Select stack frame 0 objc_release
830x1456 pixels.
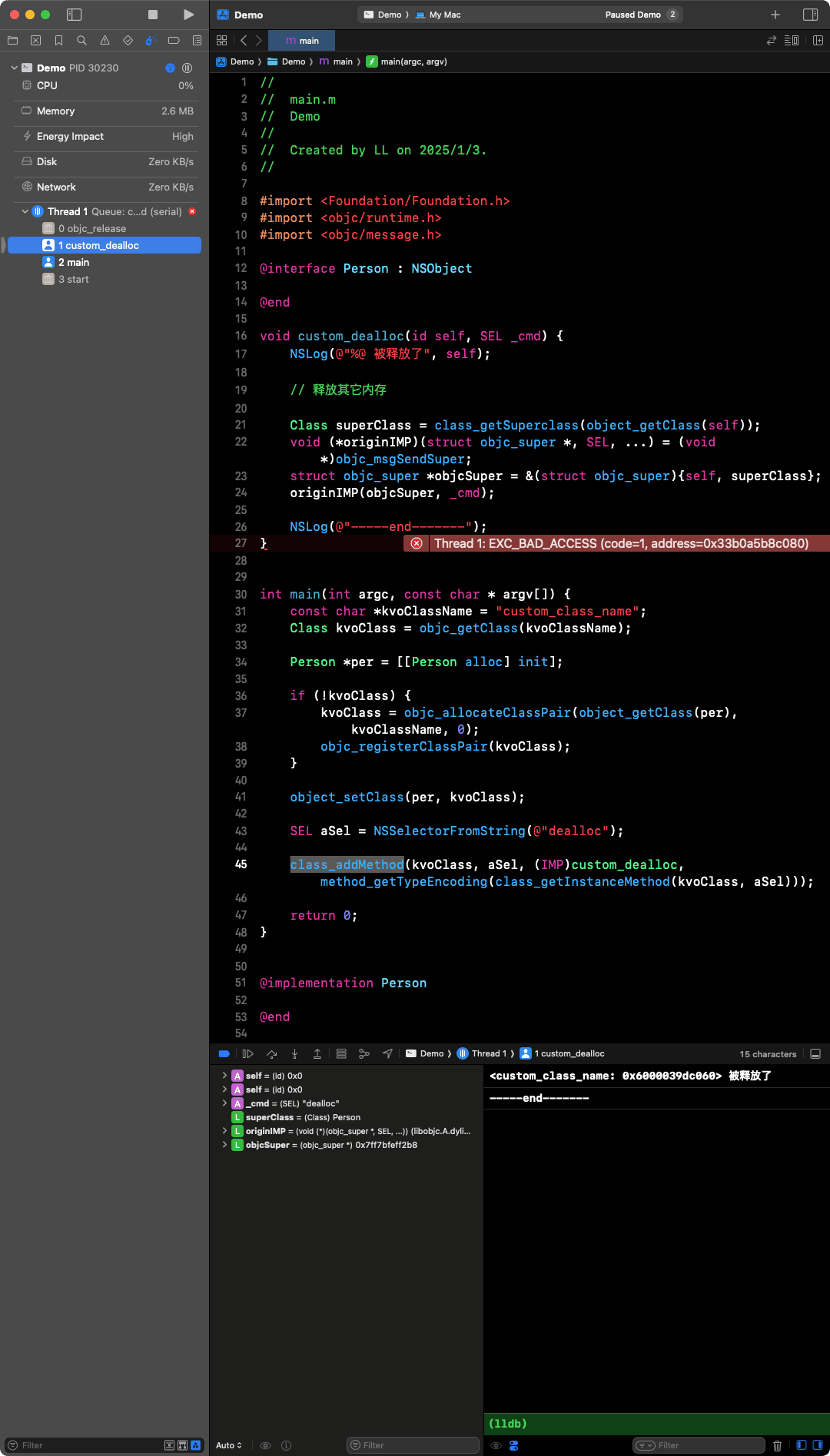coord(104,228)
